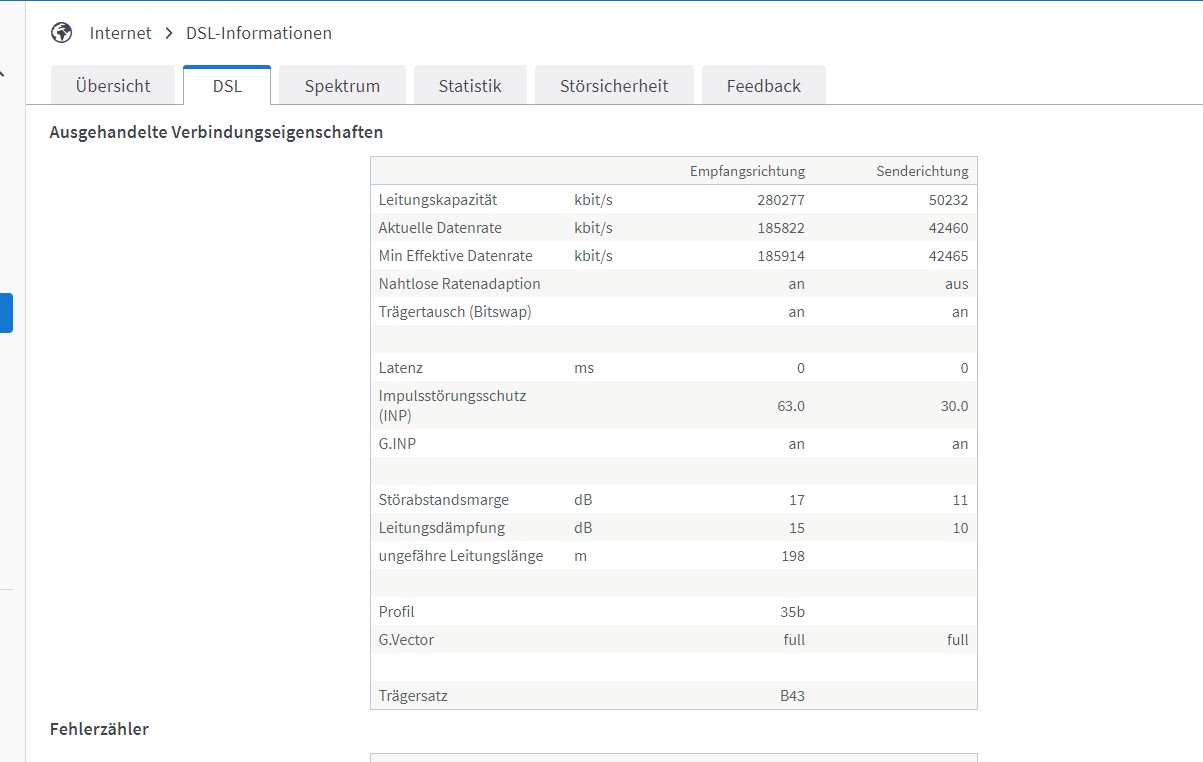Click the Trägersatz value B43
Image resolution: width=1203 pixels, height=762 pixels.
[792, 696]
